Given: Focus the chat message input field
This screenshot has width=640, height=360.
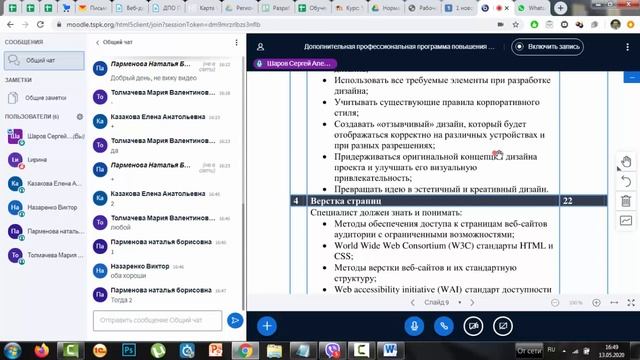Looking at the screenshot, I should [x=158, y=320].
